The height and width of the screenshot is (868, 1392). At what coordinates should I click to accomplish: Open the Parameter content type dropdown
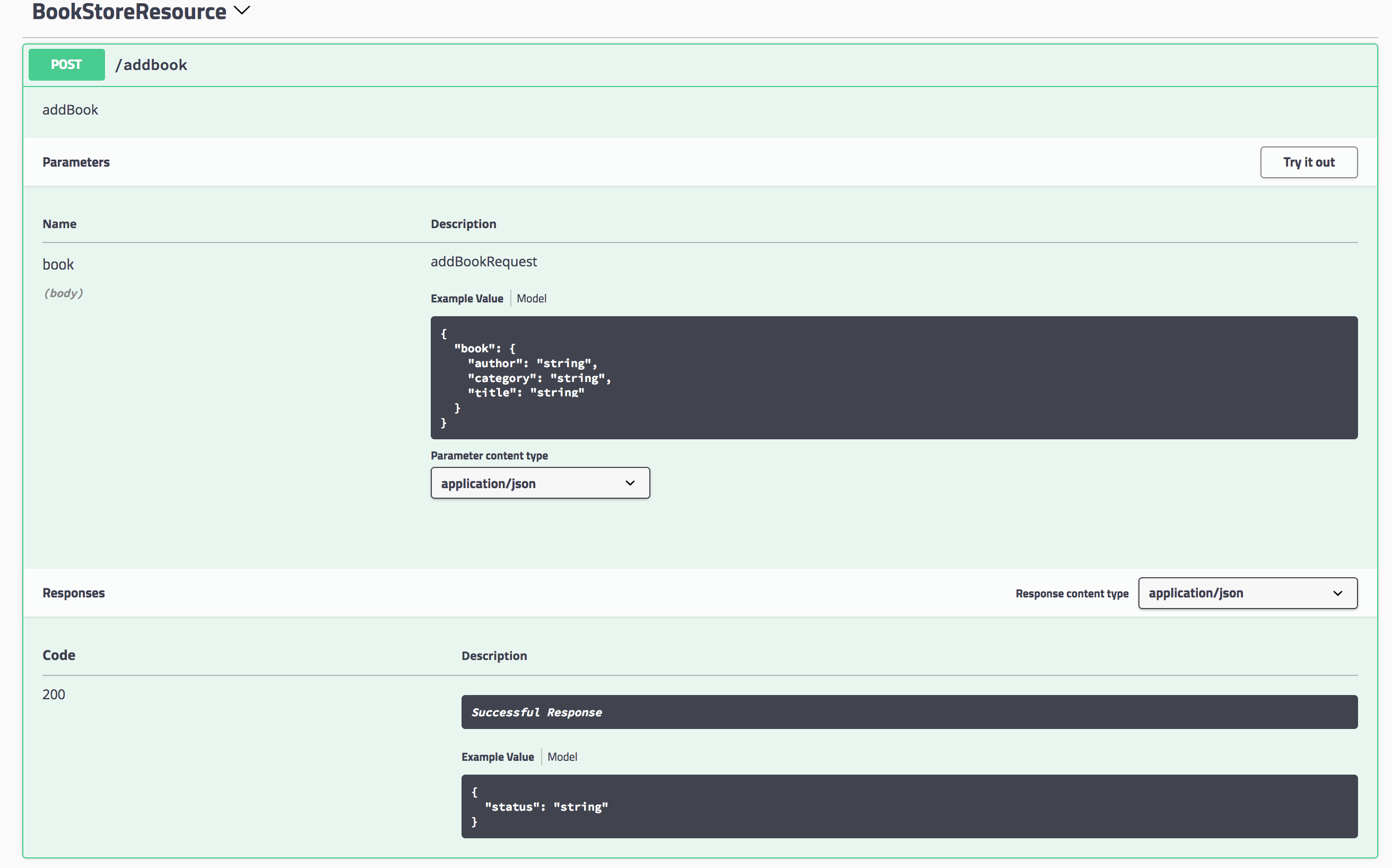click(540, 483)
